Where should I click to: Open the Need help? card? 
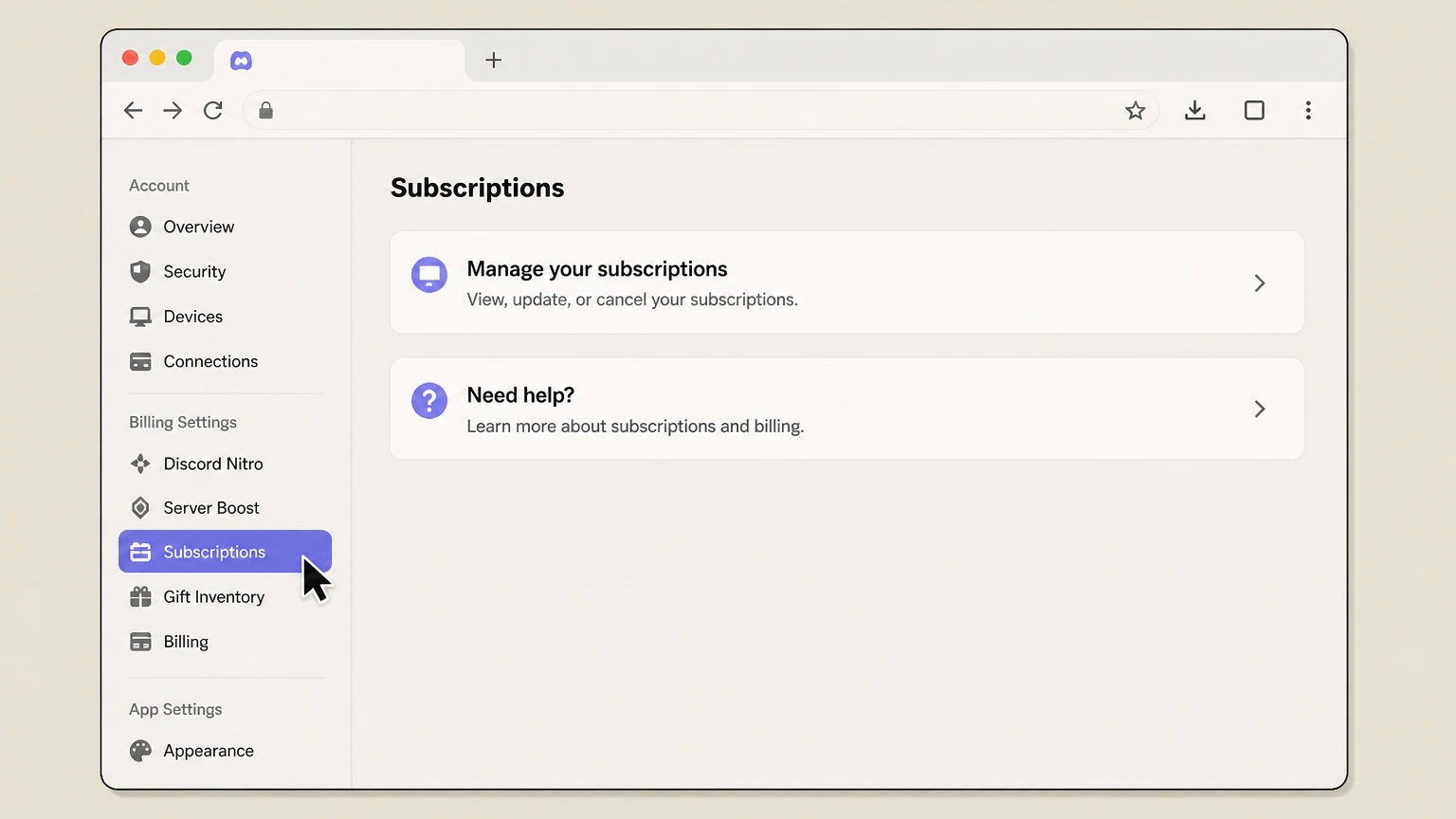847,409
